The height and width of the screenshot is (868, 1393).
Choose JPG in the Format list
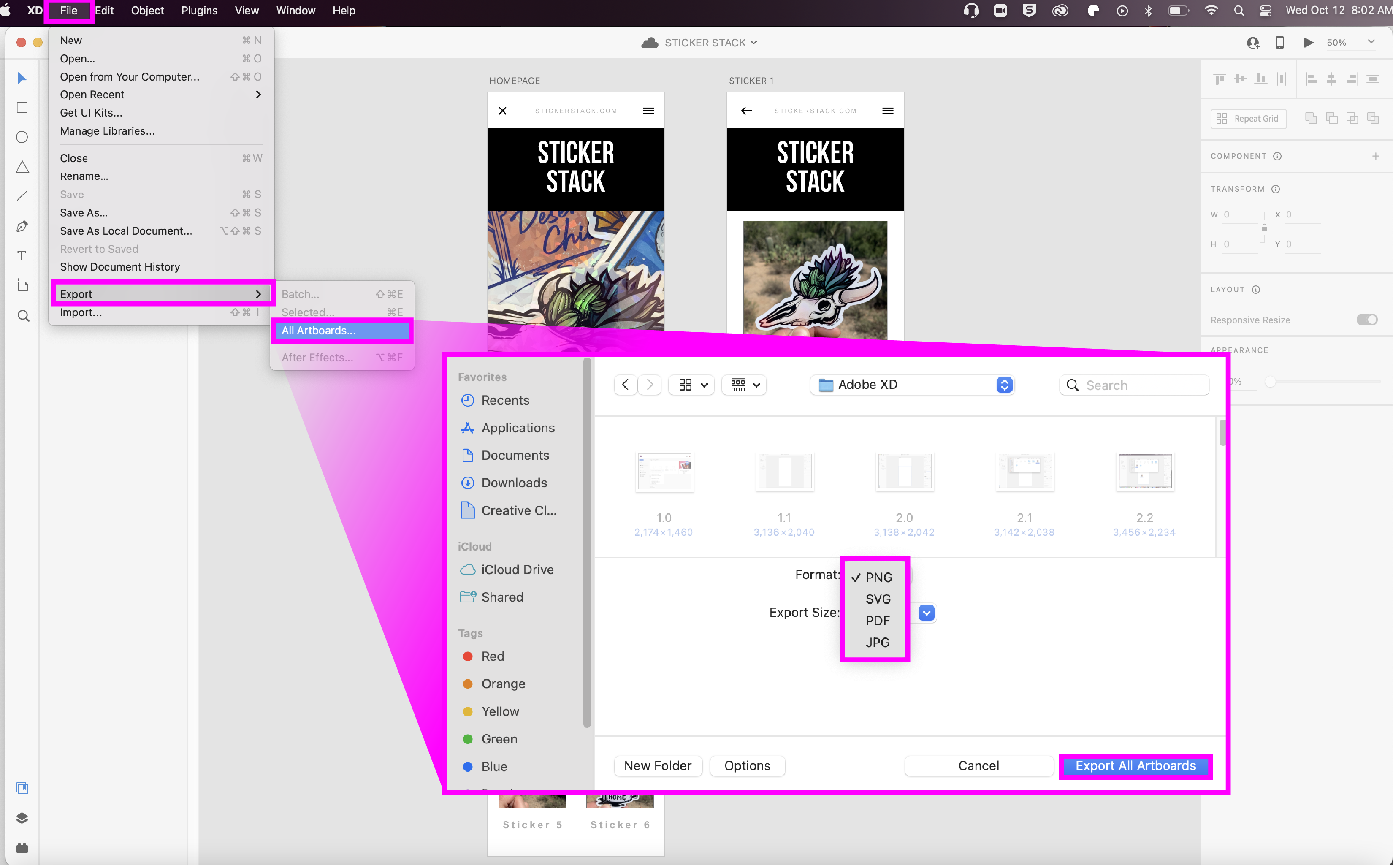click(x=878, y=643)
